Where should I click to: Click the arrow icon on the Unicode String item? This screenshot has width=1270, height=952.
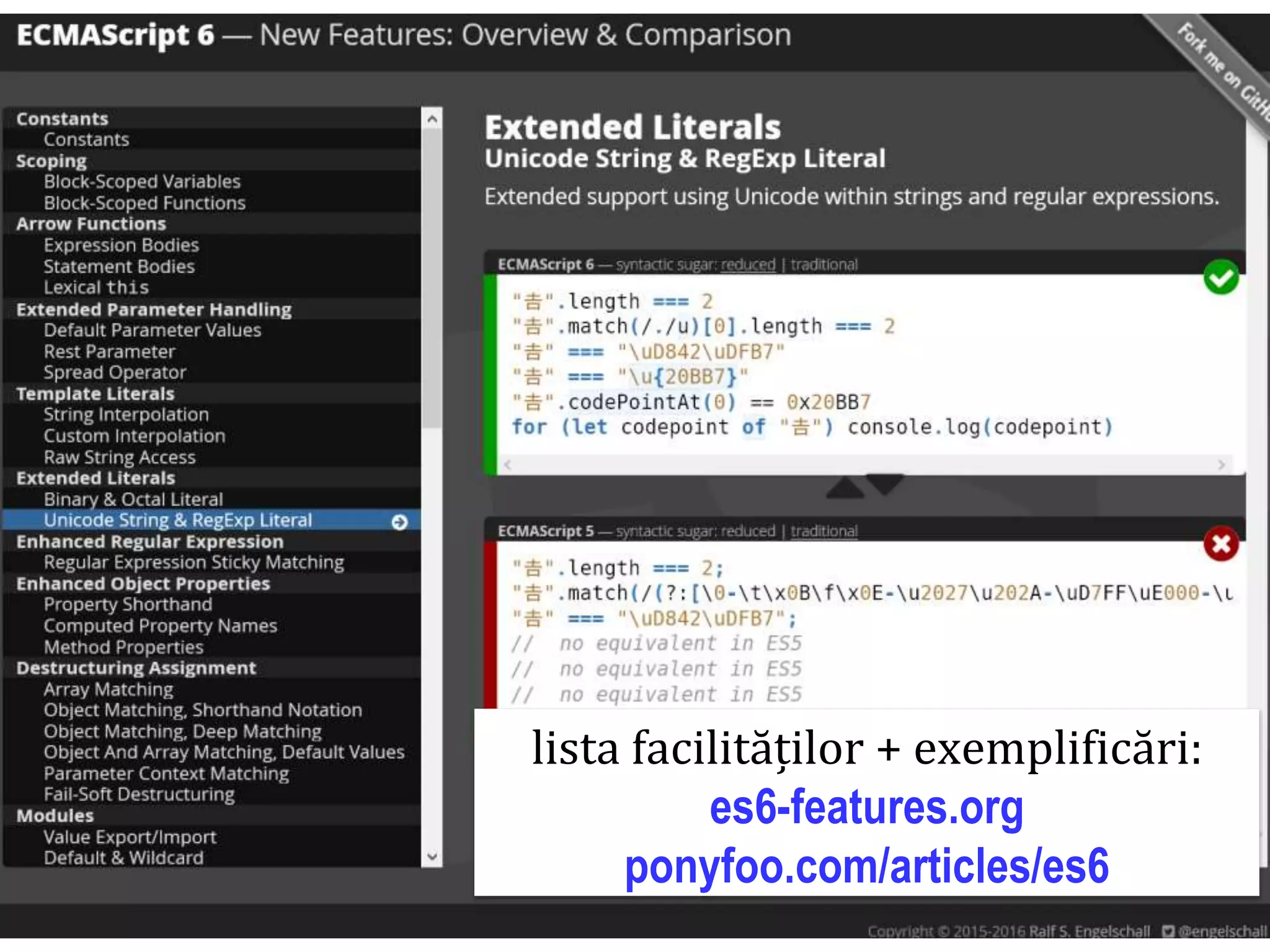pyautogui.click(x=400, y=522)
